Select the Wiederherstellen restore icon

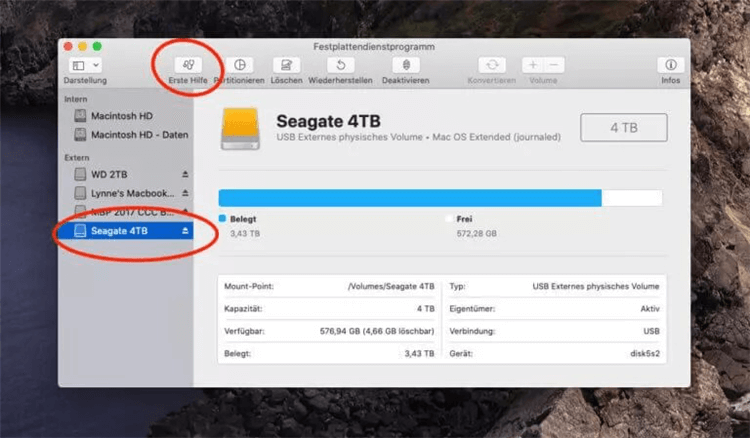340,65
